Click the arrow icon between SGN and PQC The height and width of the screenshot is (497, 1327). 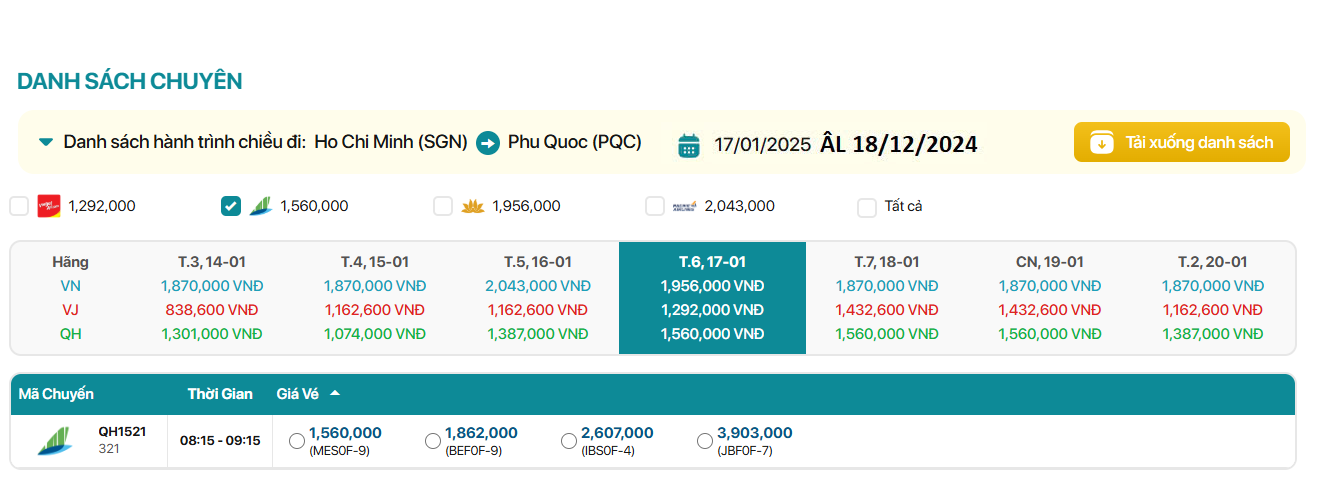point(487,142)
